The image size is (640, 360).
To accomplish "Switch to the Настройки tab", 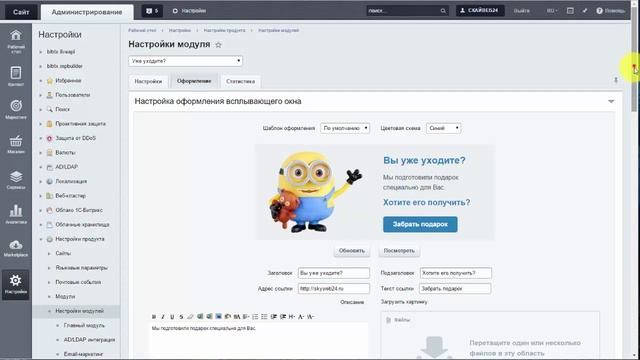I will click(148, 81).
